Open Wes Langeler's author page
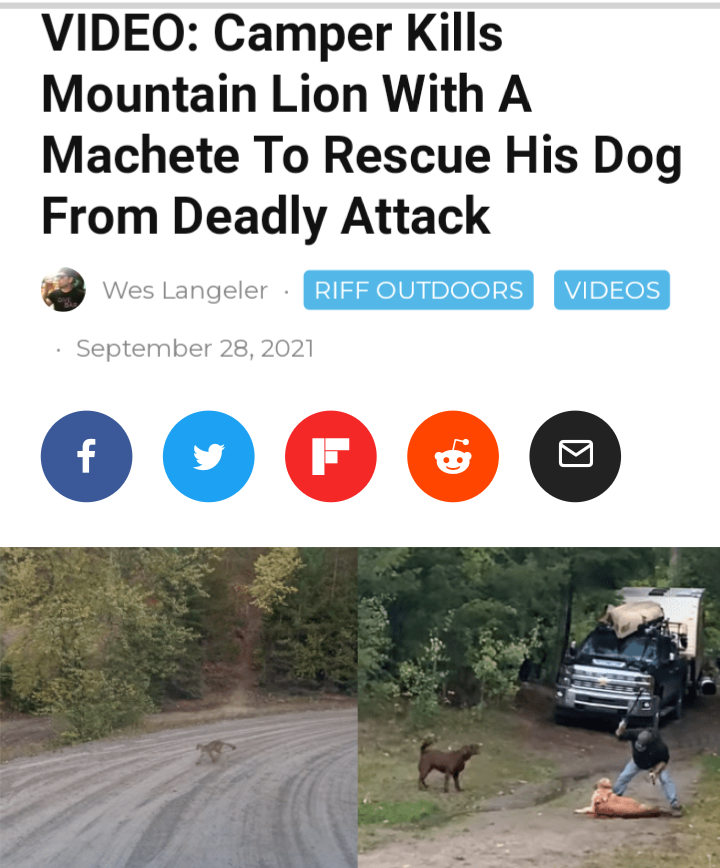Image resolution: width=720 pixels, height=868 pixels. 185,290
